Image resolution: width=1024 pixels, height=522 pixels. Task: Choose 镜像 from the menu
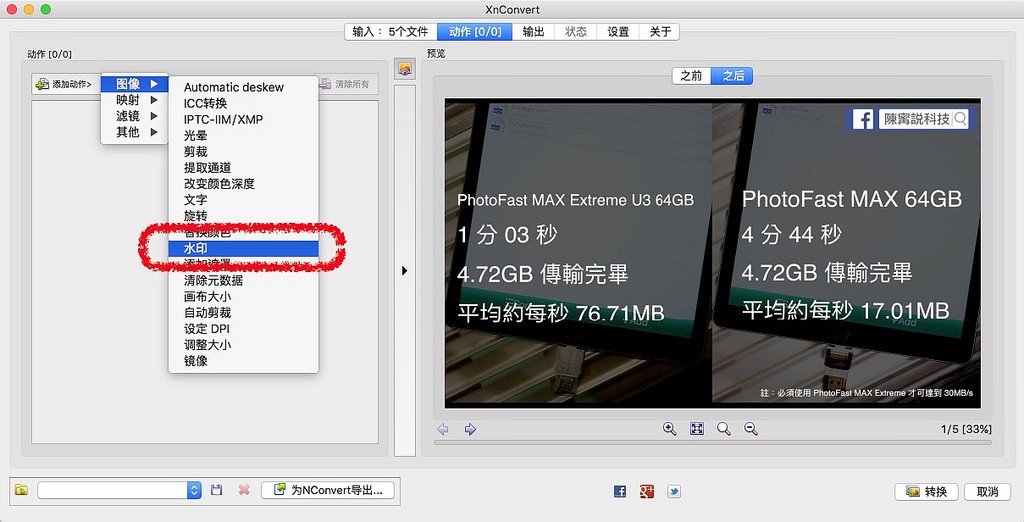point(243,361)
